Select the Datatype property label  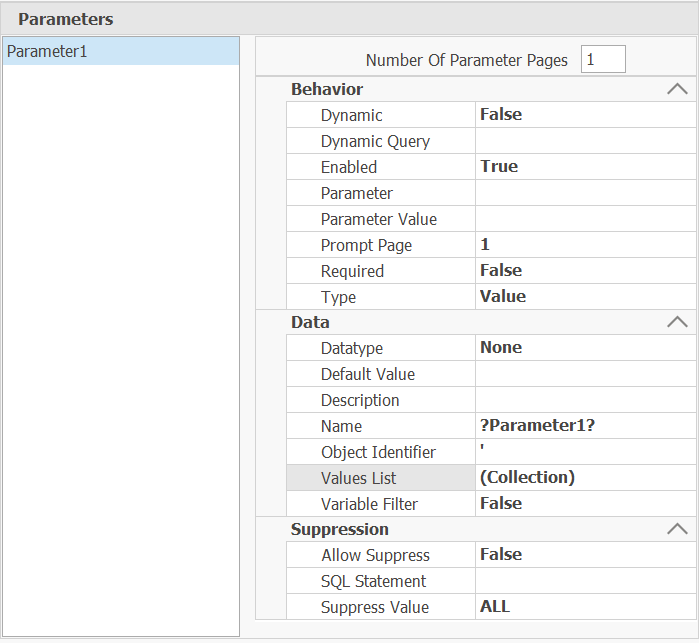pos(352,349)
